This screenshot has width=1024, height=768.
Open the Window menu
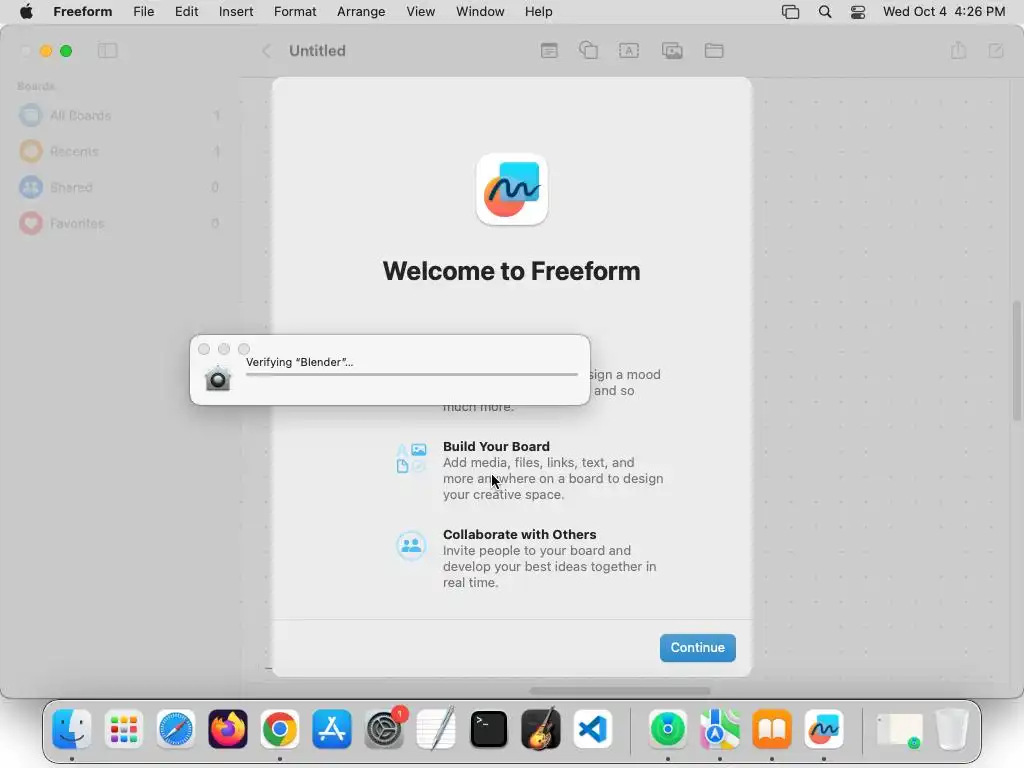coord(479,12)
